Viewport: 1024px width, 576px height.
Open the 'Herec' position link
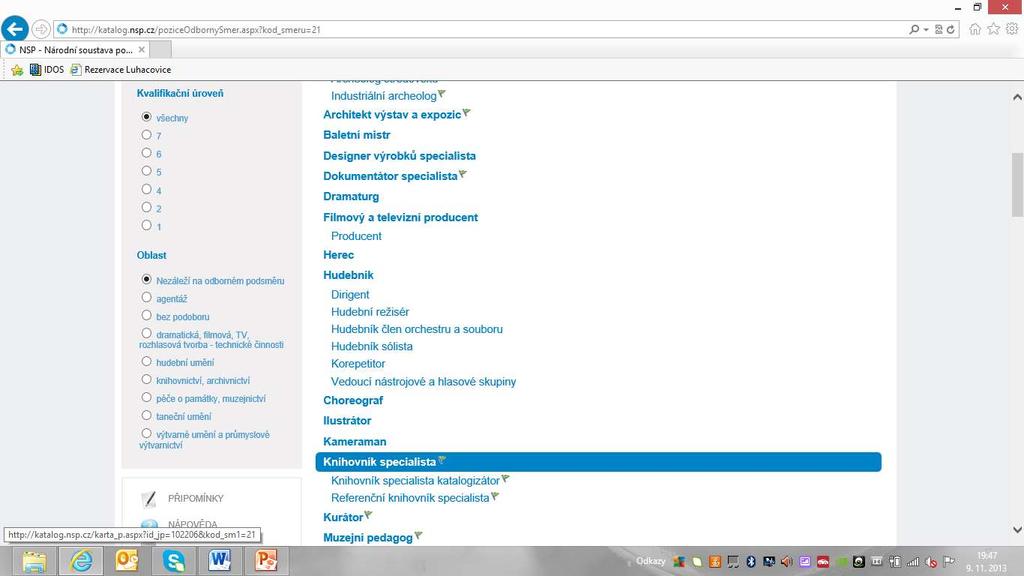tap(338, 255)
